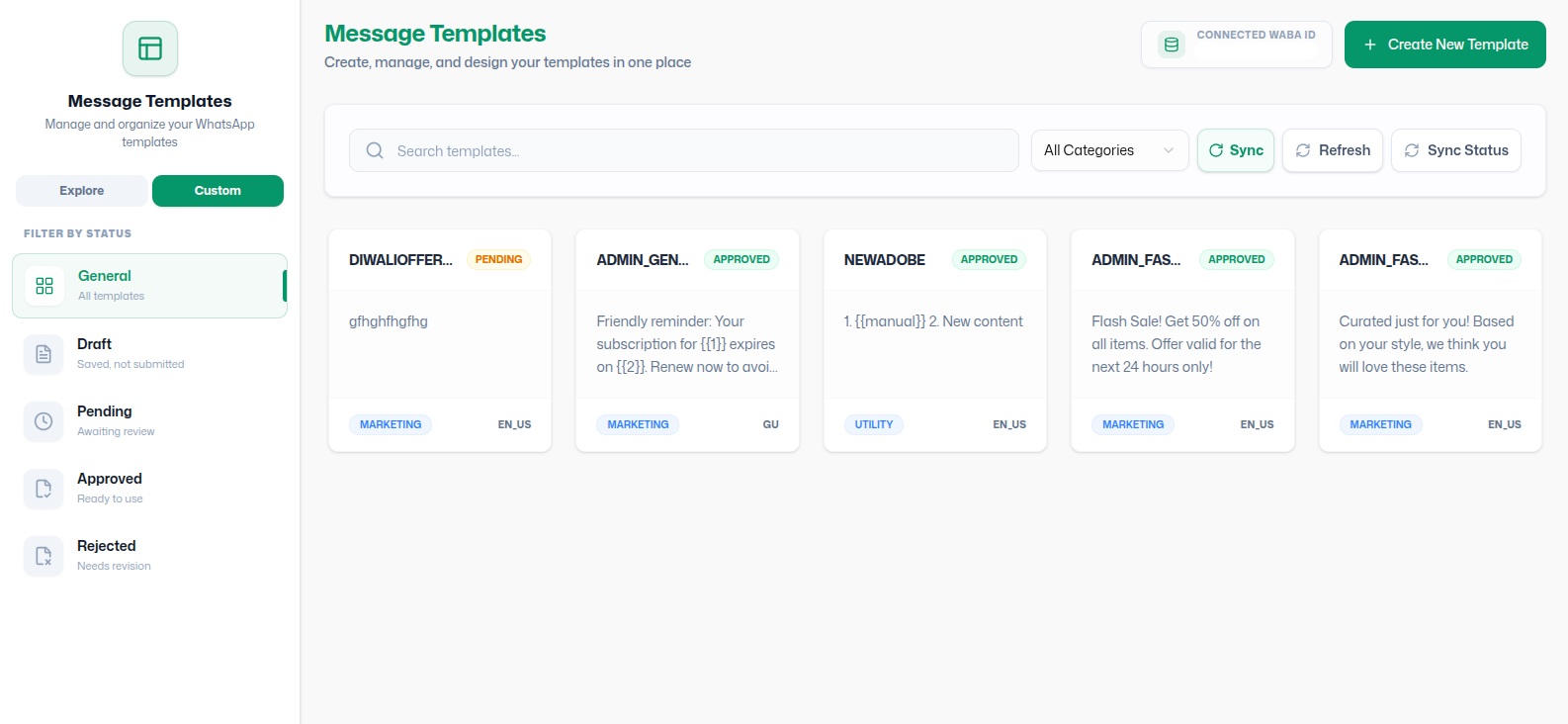The height and width of the screenshot is (724, 1568).
Task: Filter by General all templates
Action: pos(149,286)
